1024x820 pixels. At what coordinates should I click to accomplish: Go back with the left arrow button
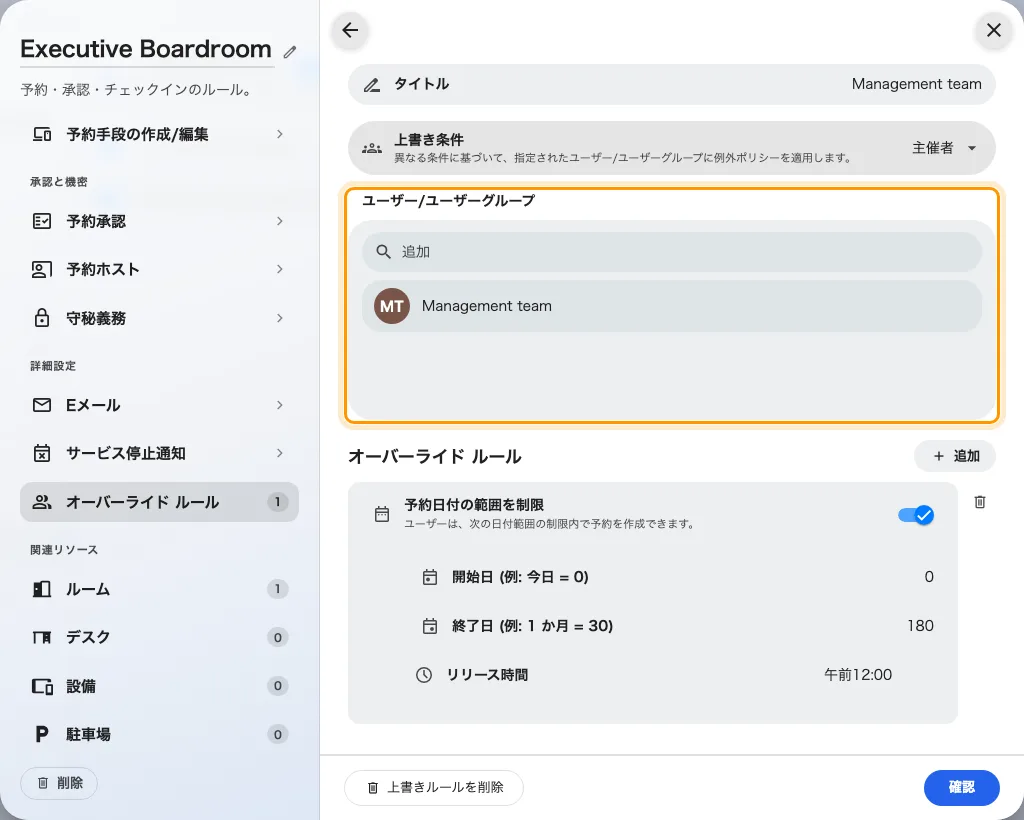click(x=350, y=30)
